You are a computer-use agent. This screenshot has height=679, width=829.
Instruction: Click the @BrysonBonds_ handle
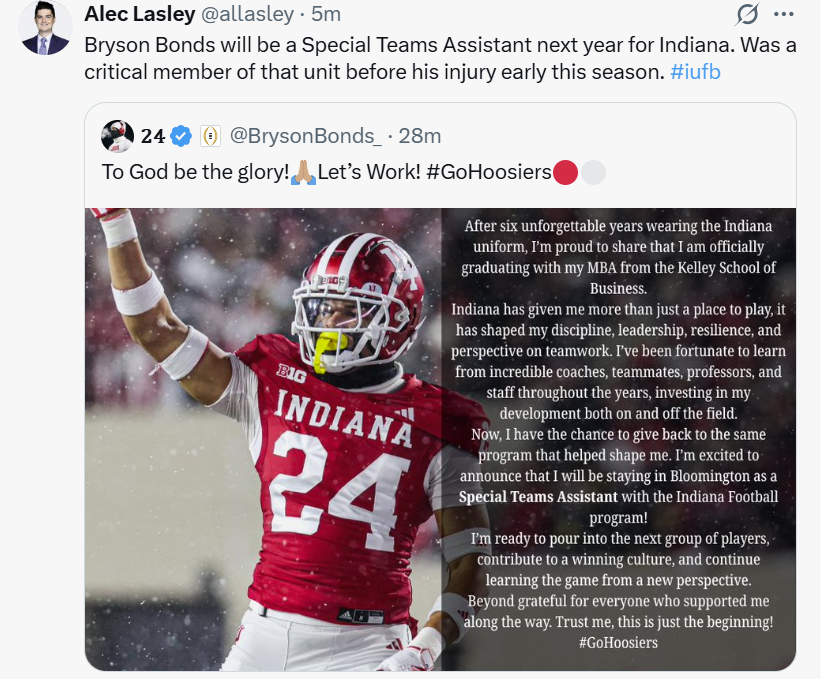pyautogui.click(x=305, y=135)
